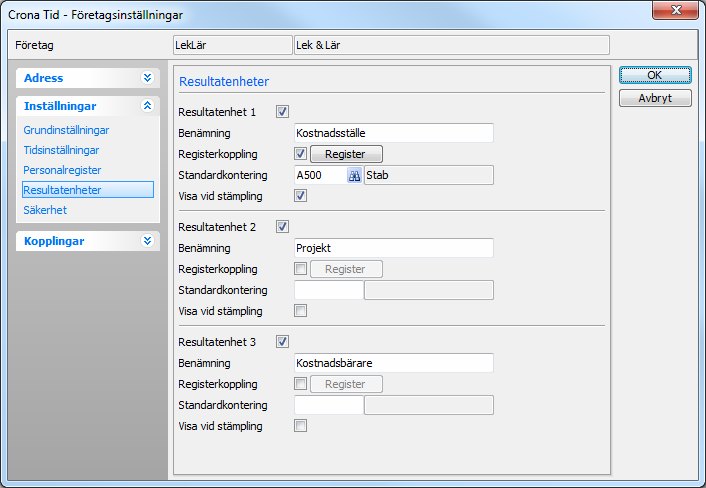Expand the Adress section chevron
The image size is (706, 488).
[x=147, y=78]
